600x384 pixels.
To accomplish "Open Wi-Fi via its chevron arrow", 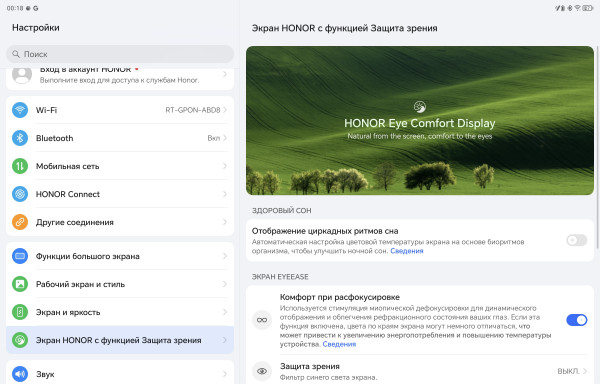I will tap(225, 110).
